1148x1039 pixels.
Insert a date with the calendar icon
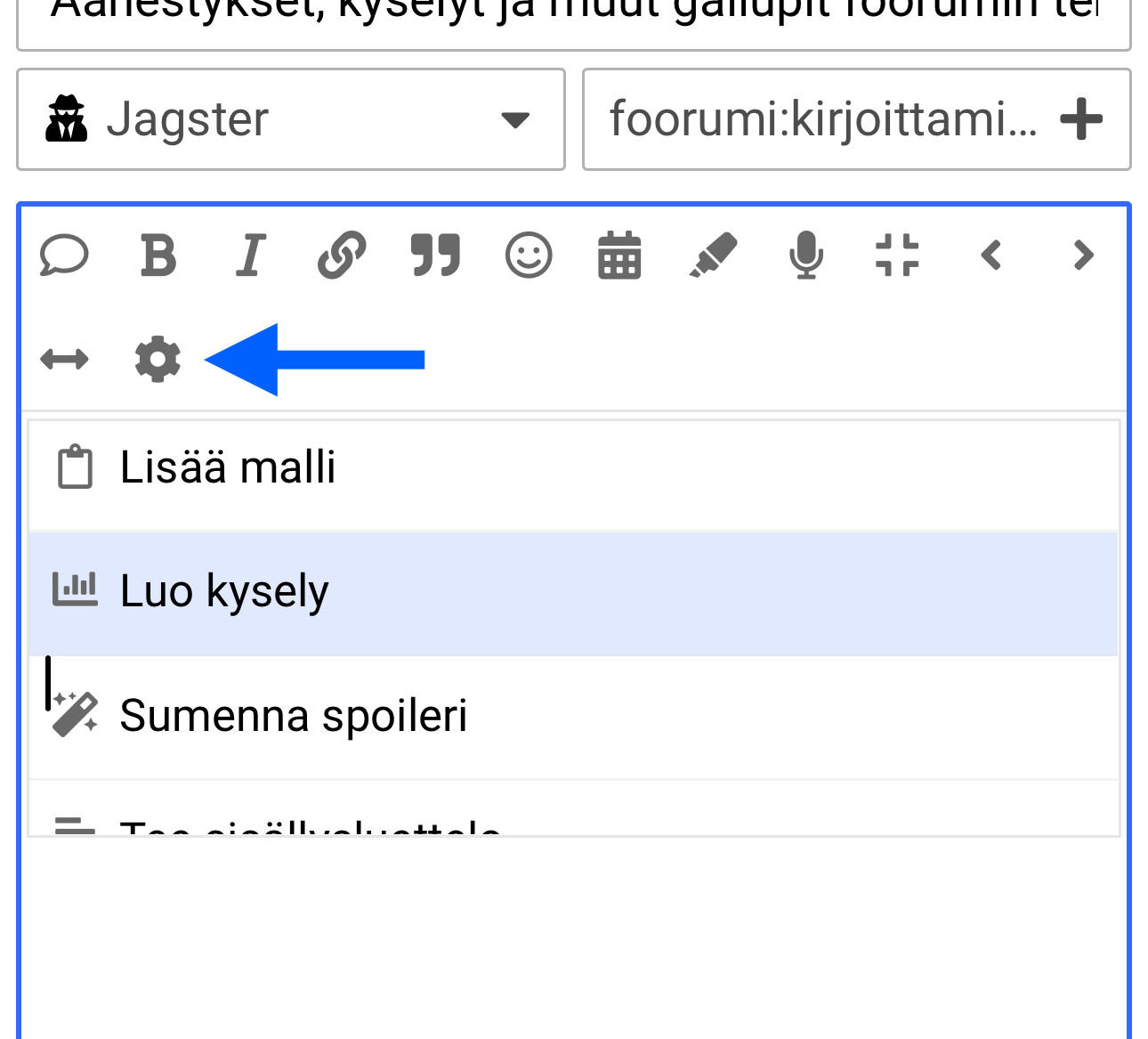pyautogui.click(x=620, y=256)
